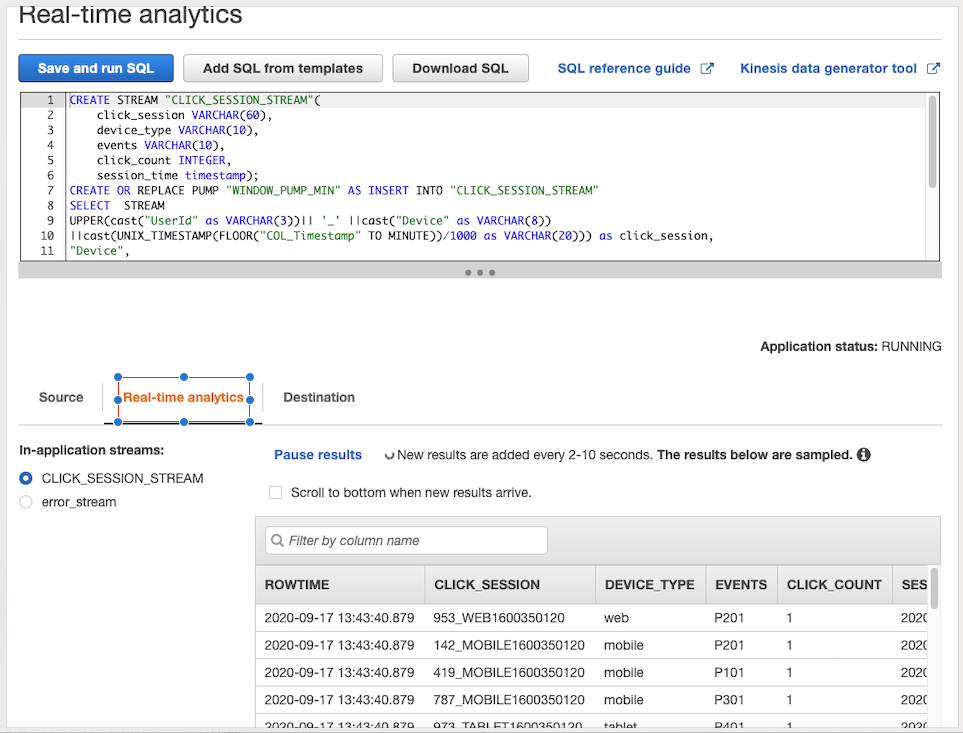The width and height of the screenshot is (963, 733).
Task: Enable scroll to bottom when new results arrive
Action: coord(276,493)
